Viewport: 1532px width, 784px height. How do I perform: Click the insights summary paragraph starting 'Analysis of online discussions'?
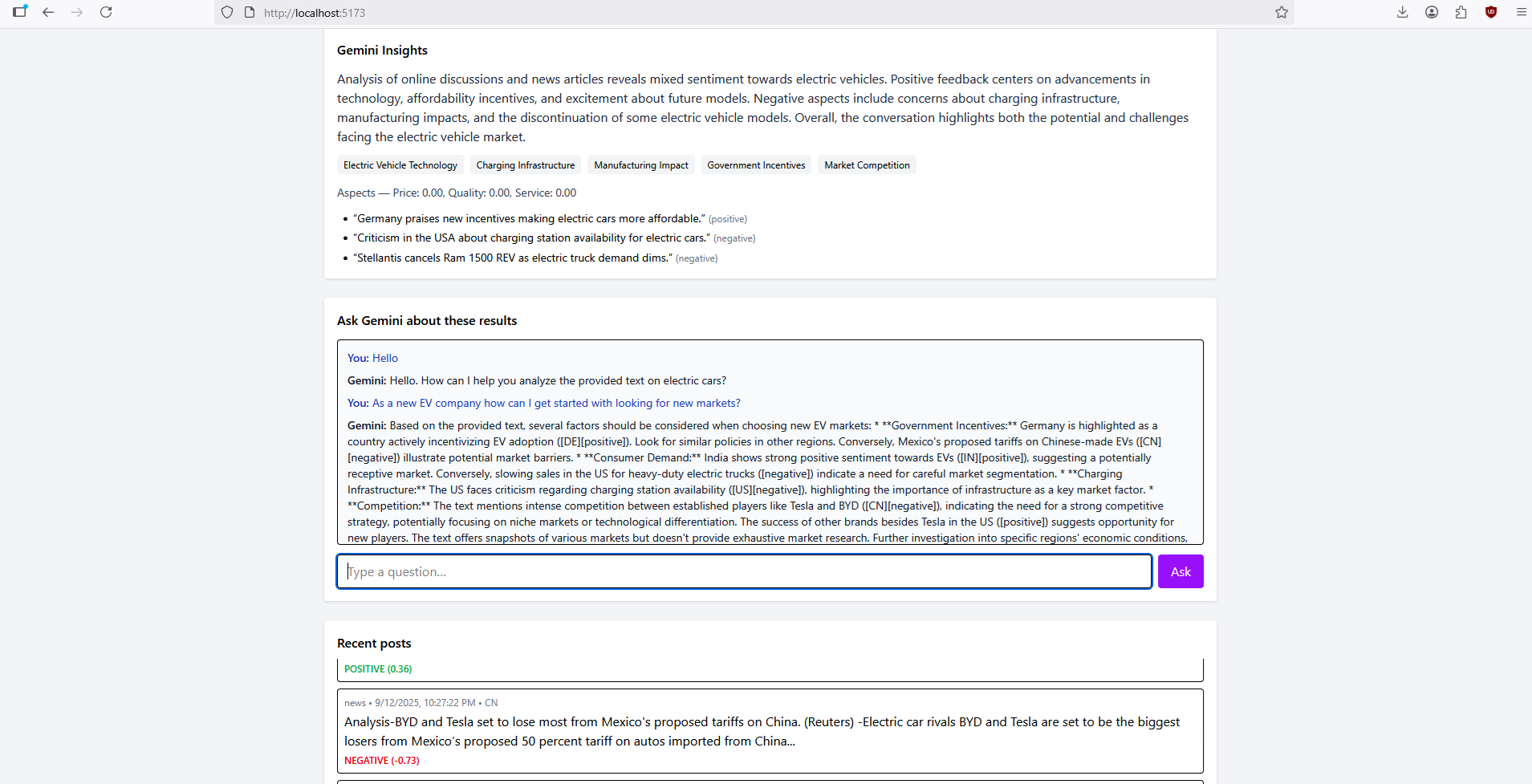pyautogui.click(x=763, y=108)
